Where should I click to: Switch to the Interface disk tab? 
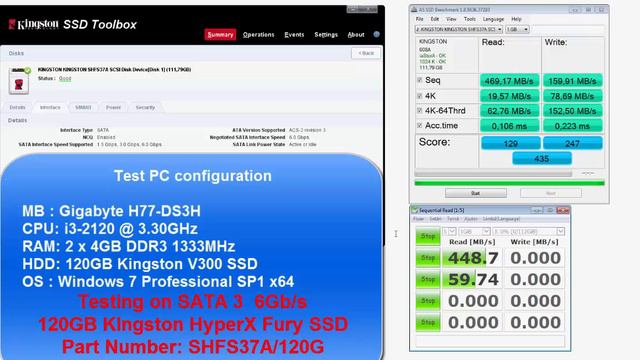[x=50, y=107]
